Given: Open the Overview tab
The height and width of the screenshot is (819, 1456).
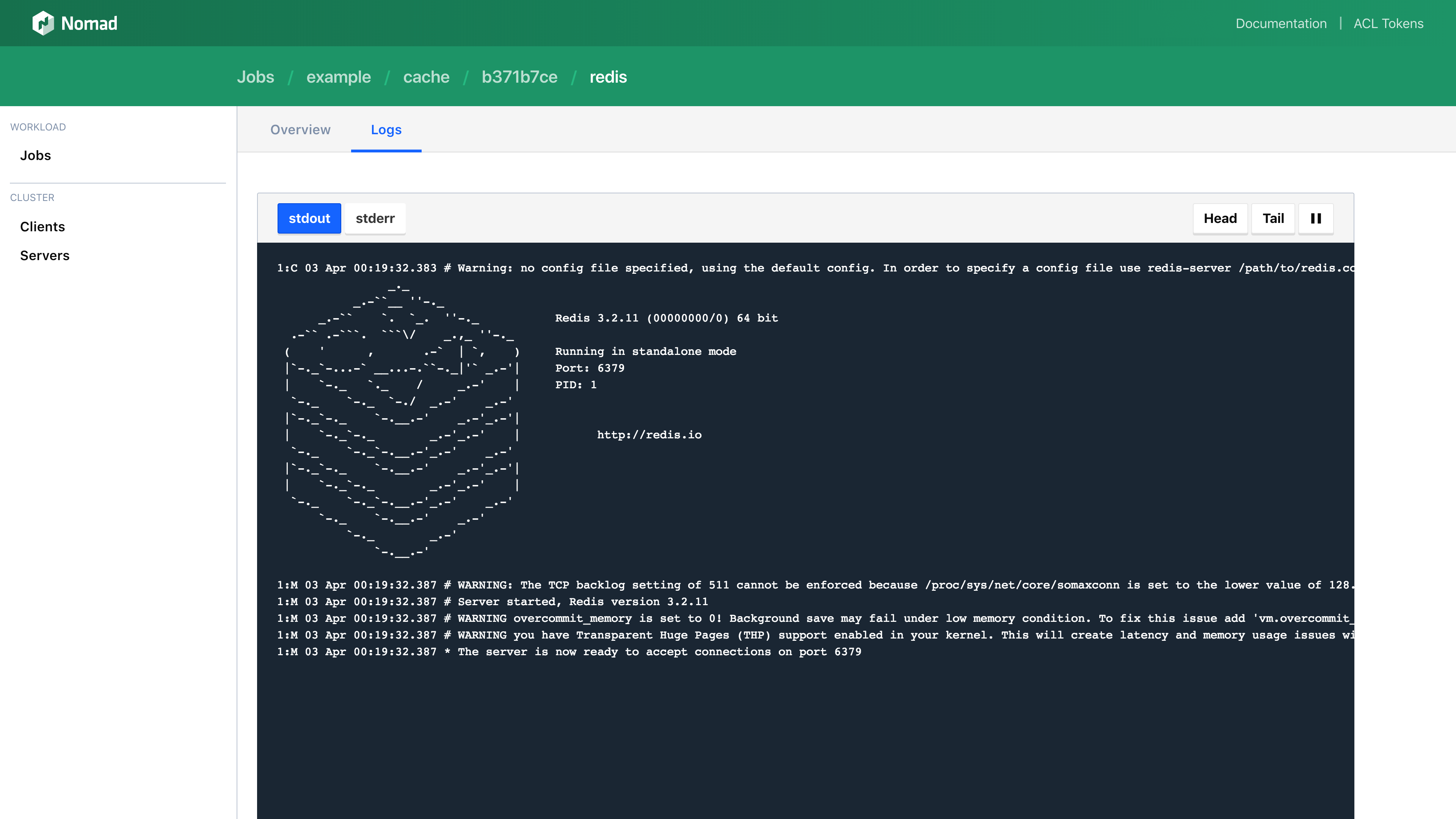Looking at the screenshot, I should pos(300,129).
